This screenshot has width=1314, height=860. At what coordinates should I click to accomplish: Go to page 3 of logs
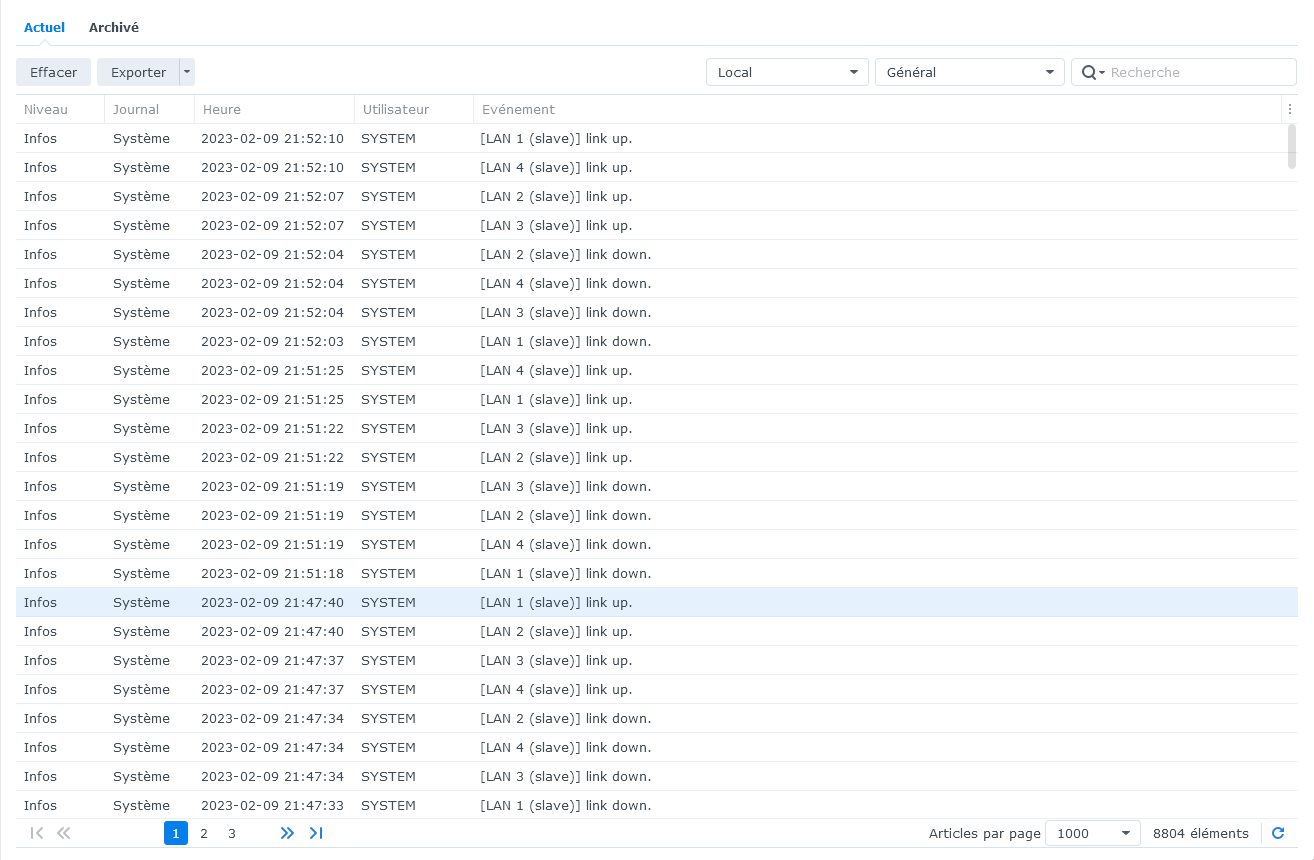coord(232,833)
